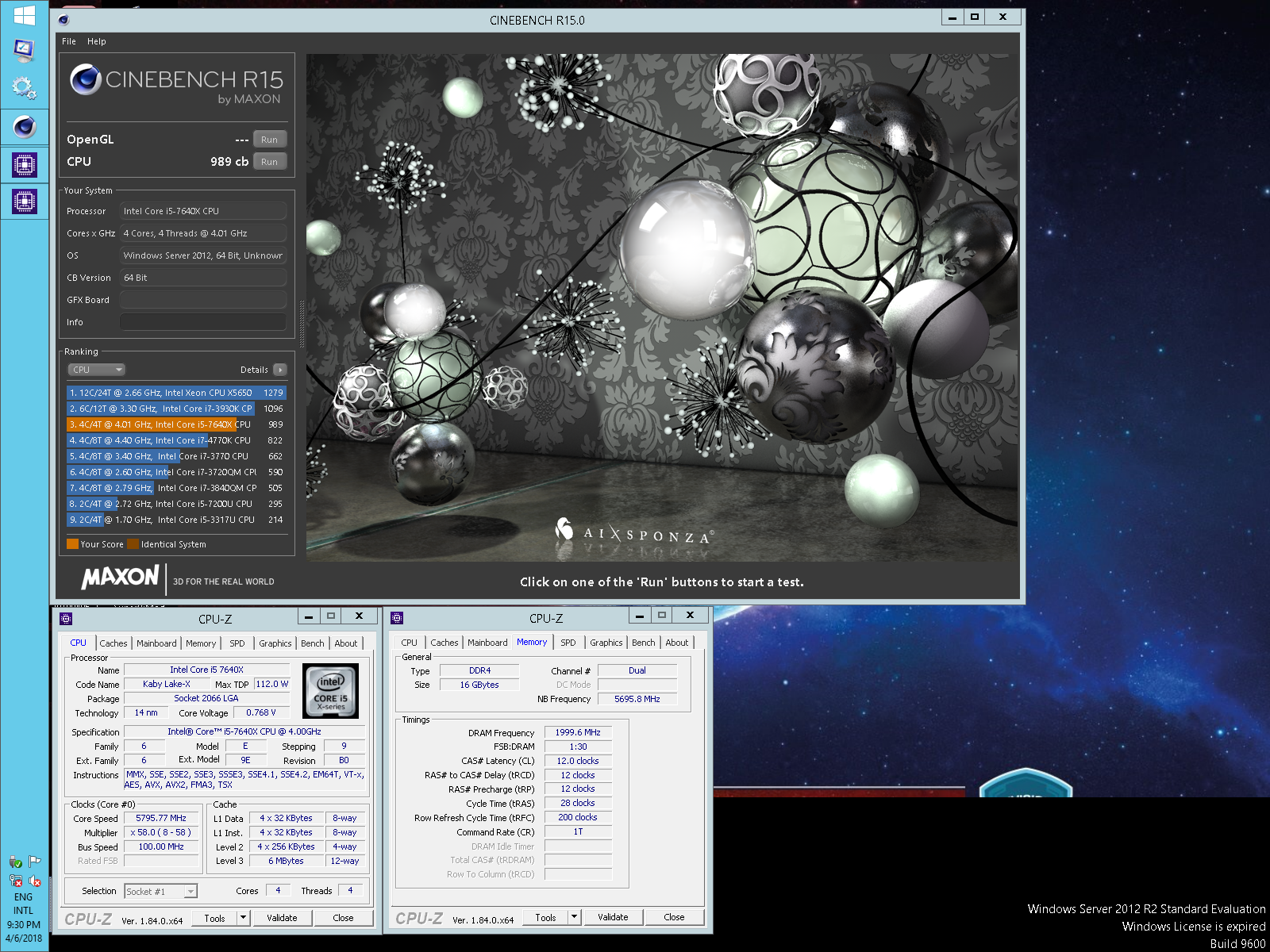Image resolution: width=1270 pixels, height=952 pixels.
Task: Open the Cinebench Help menu
Action: pyautogui.click(x=97, y=41)
